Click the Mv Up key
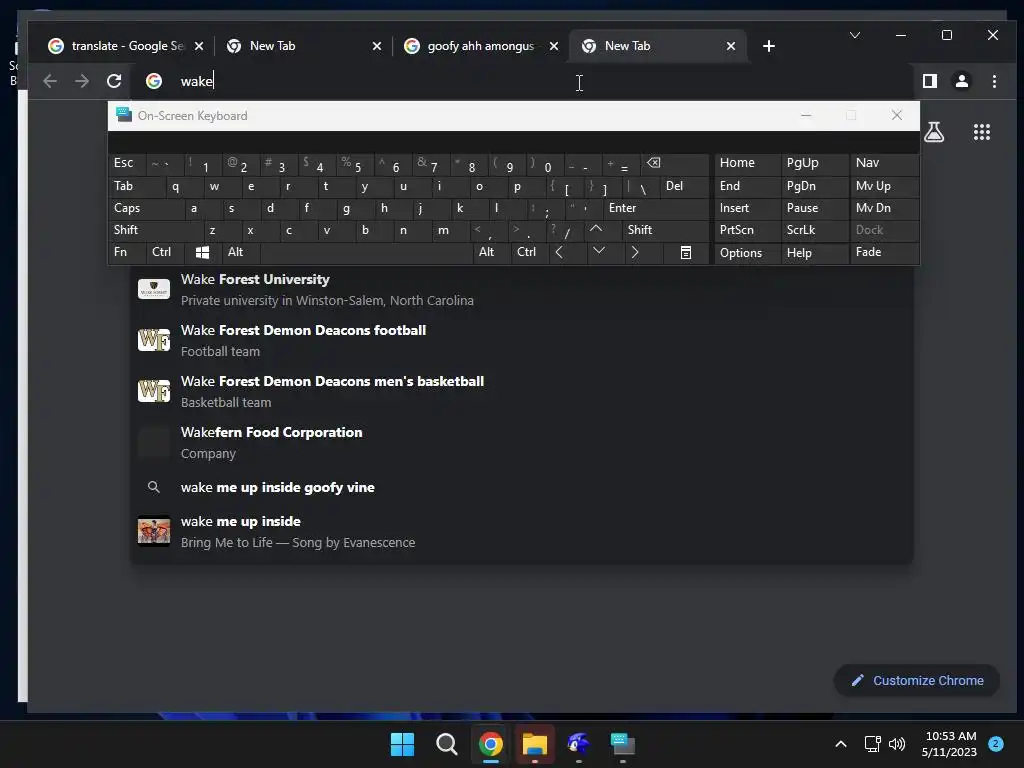Screen dimensions: 1024x768 click(x=884, y=186)
